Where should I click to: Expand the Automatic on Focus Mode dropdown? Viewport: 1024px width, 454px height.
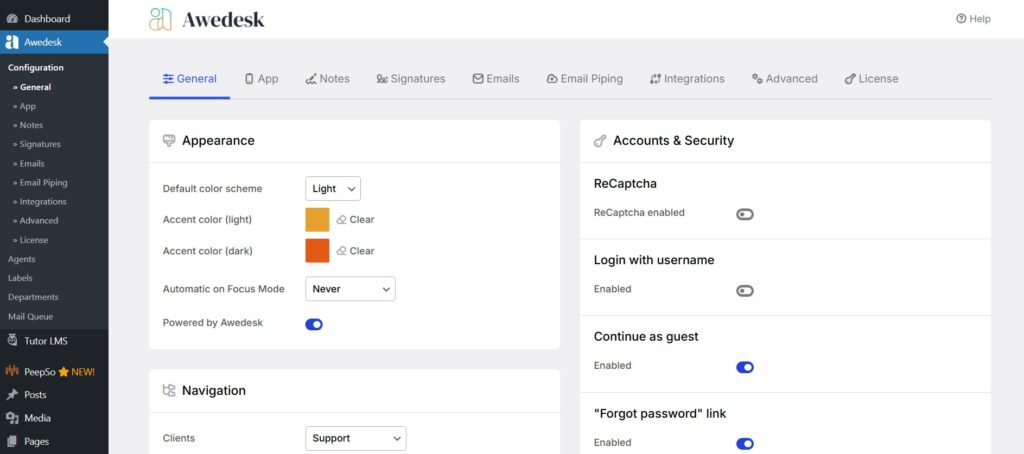coord(350,289)
